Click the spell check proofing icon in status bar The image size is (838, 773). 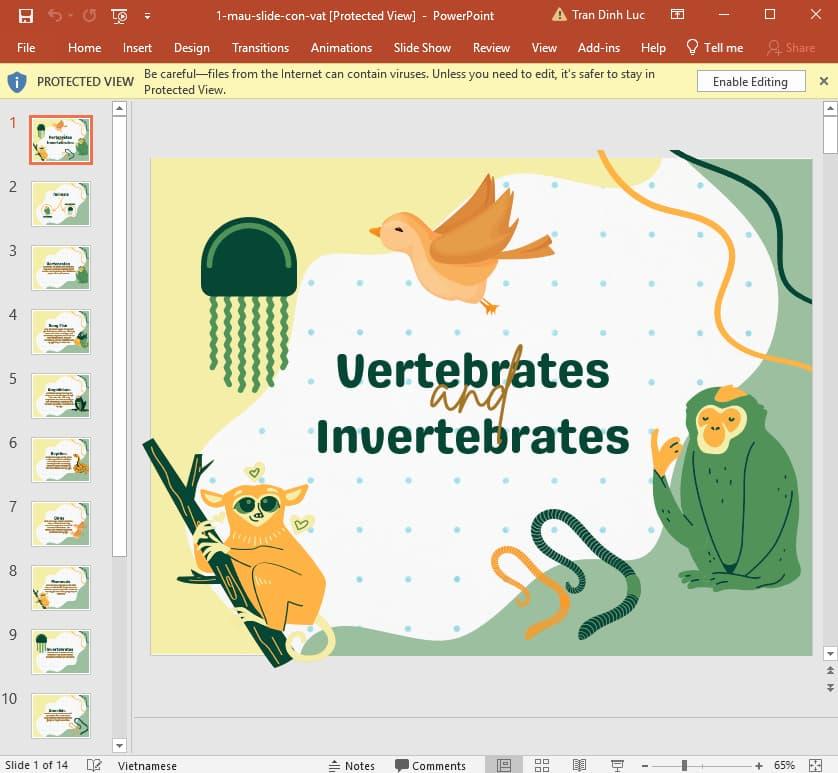93,765
